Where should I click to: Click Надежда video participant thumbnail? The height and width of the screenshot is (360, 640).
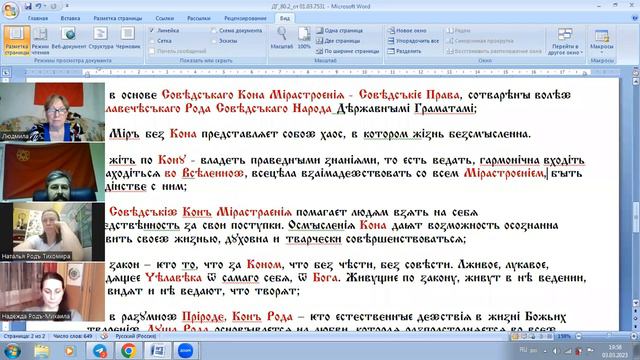pos(52,291)
